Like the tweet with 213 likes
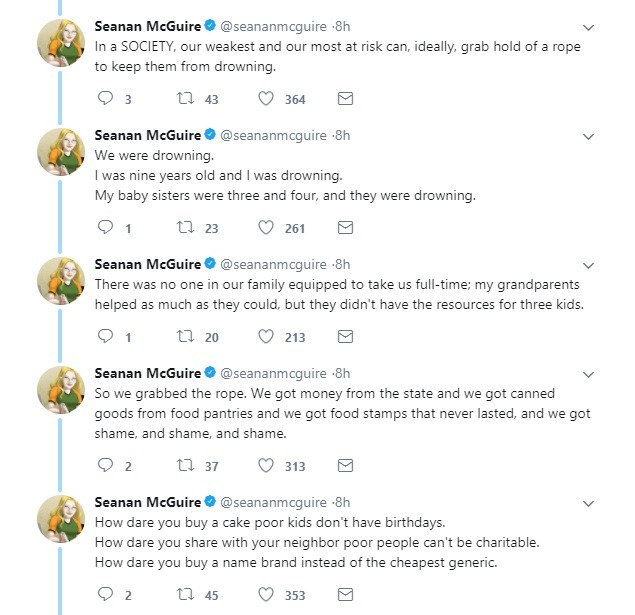This screenshot has height=615, width=635. click(266, 336)
